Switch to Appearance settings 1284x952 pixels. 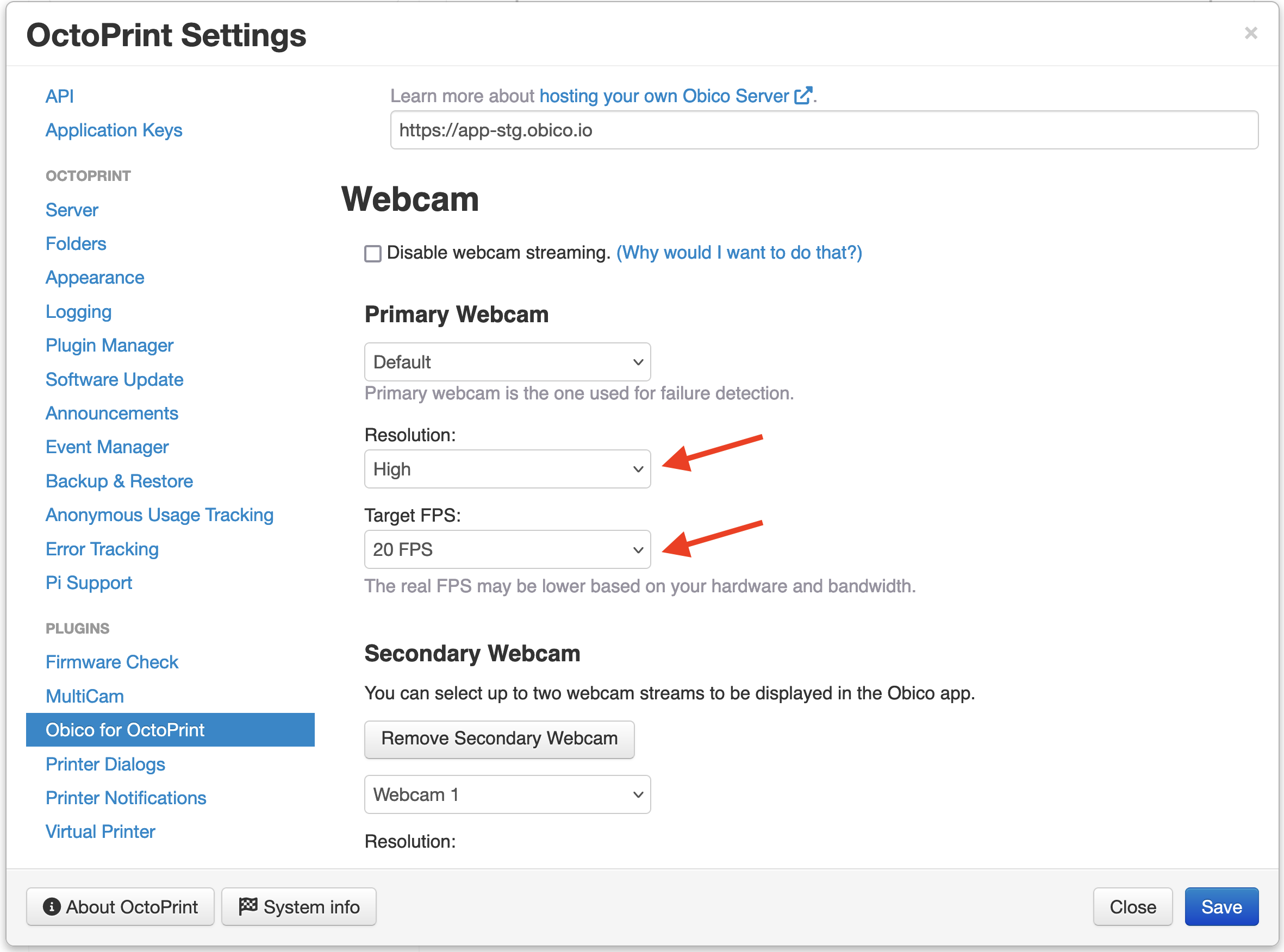95,278
